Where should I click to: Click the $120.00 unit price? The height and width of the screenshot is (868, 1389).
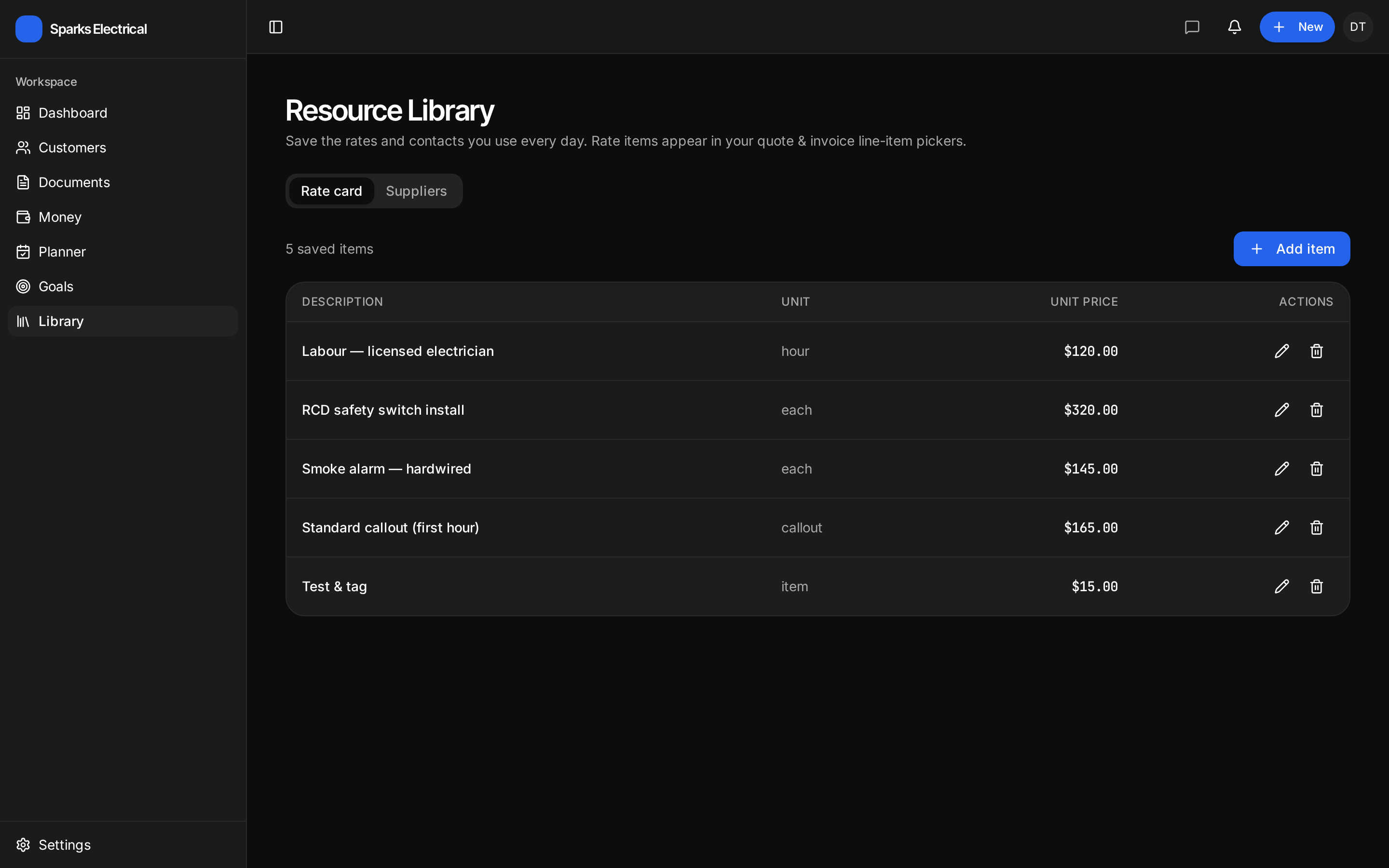click(x=1090, y=352)
